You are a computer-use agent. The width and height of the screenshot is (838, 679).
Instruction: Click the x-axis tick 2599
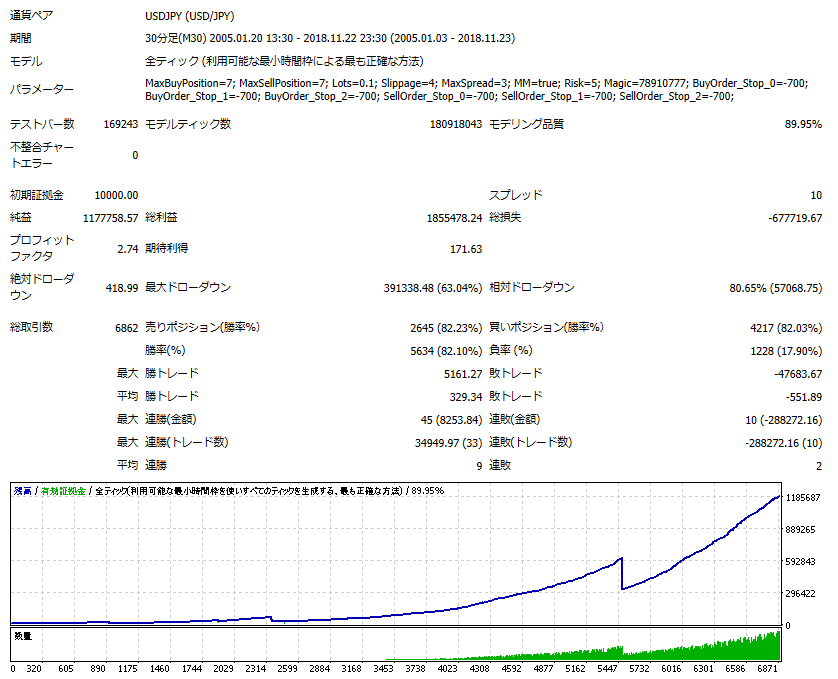(288, 669)
